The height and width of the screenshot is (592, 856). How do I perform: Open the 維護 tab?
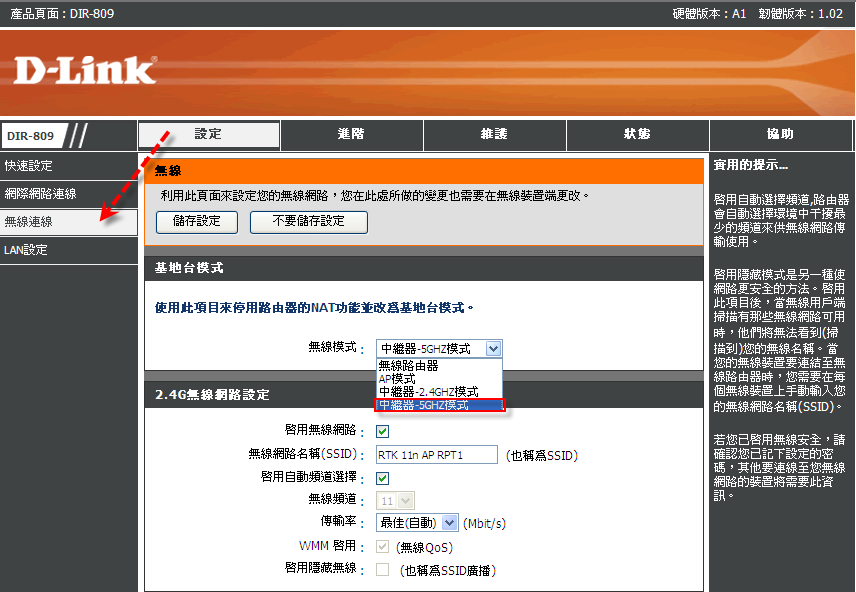[x=494, y=134]
